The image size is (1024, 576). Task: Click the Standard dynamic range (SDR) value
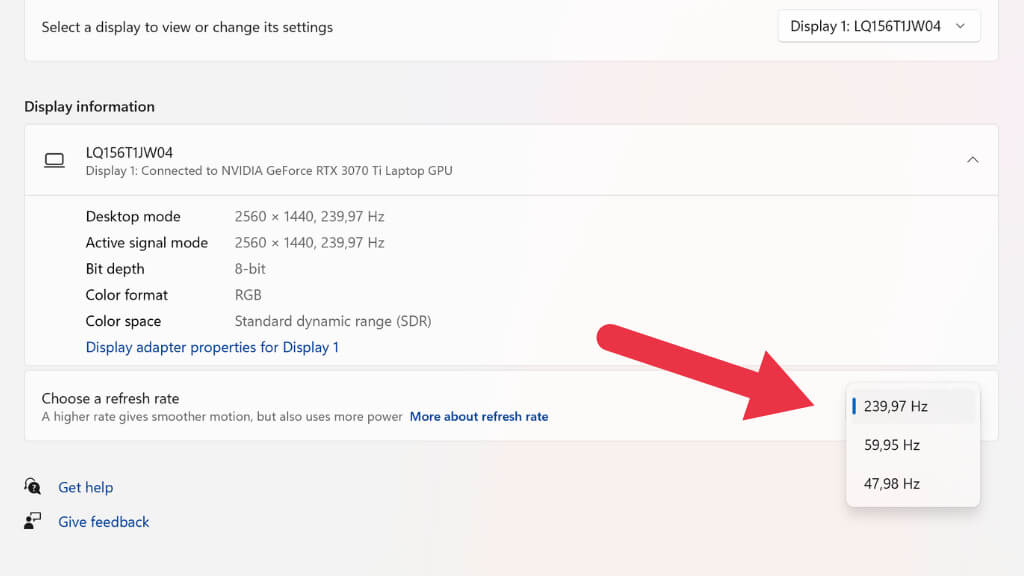point(332,321)
